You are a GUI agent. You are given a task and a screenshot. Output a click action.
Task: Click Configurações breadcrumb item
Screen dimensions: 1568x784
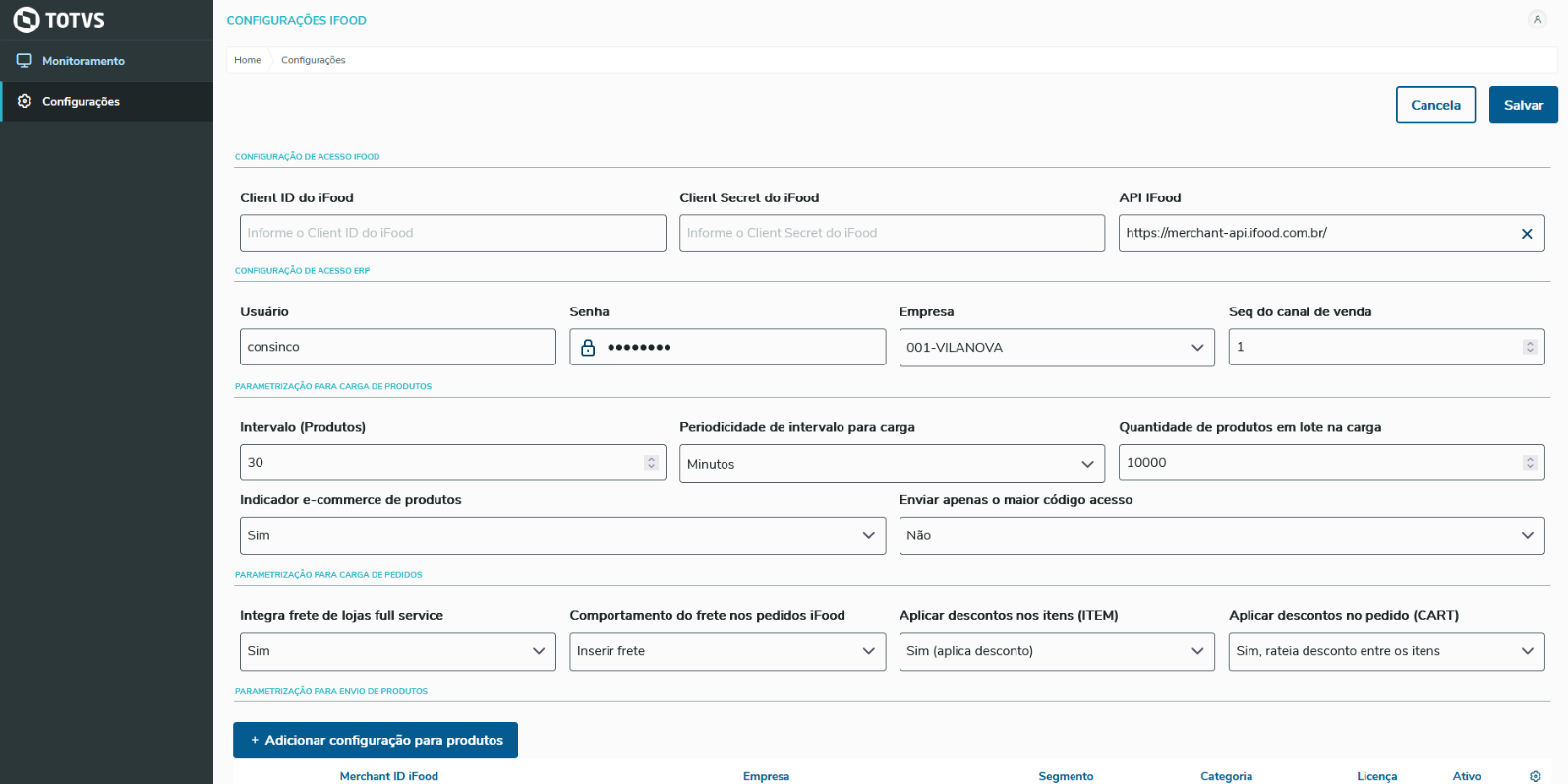click(314, 60)
